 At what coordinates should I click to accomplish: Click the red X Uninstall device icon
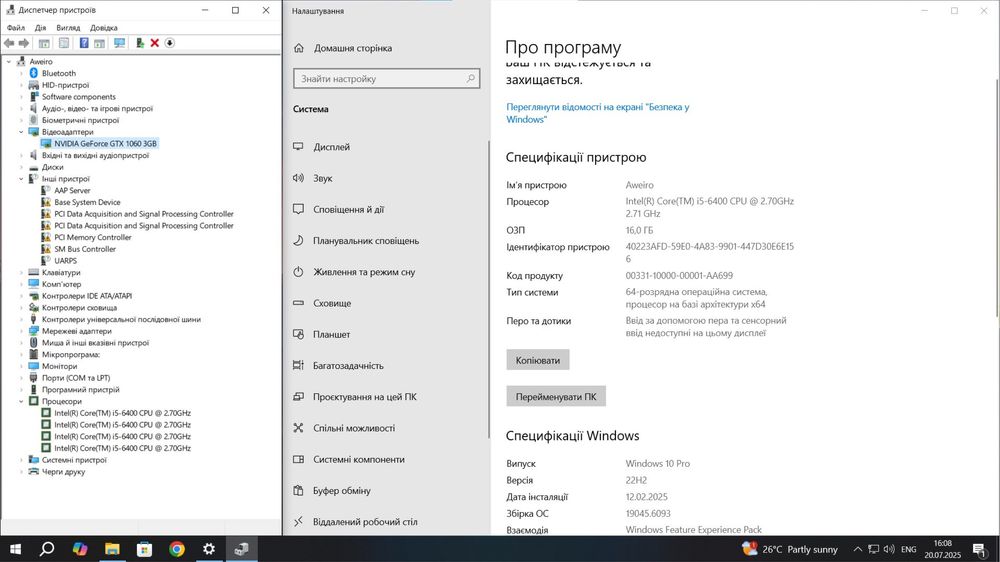coord(154,43)
